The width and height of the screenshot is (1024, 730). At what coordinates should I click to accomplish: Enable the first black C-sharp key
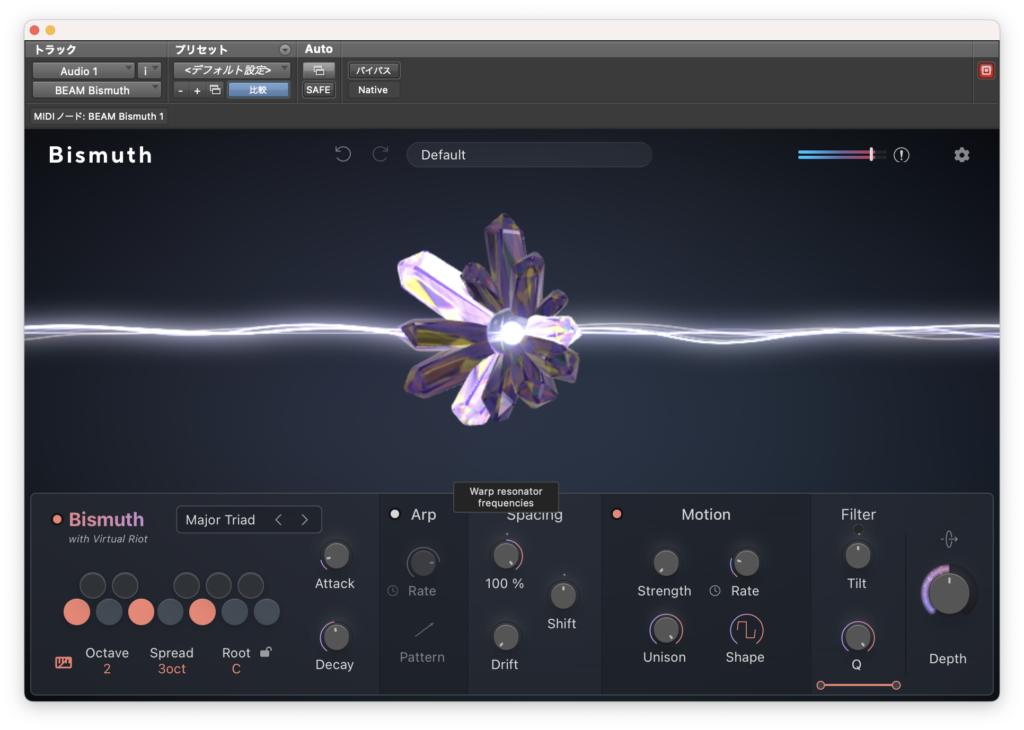(x=93, y=585)
